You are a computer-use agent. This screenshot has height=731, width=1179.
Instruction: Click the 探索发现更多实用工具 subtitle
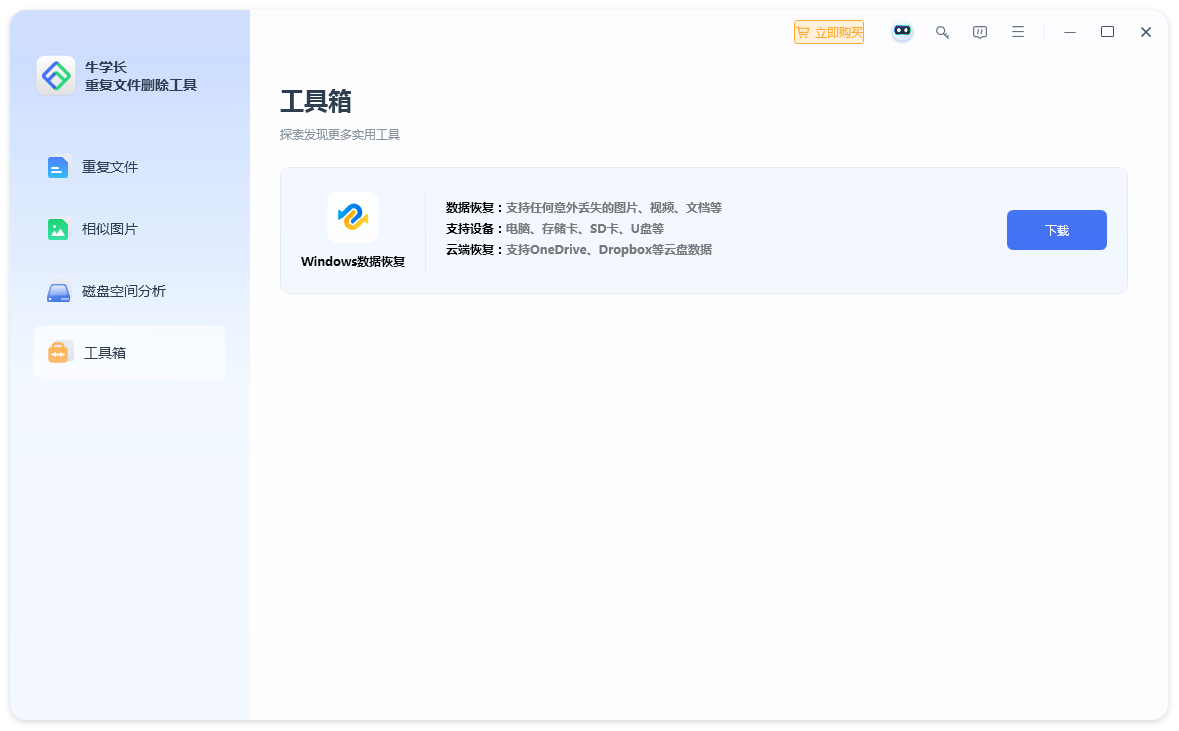click(340, 135)
